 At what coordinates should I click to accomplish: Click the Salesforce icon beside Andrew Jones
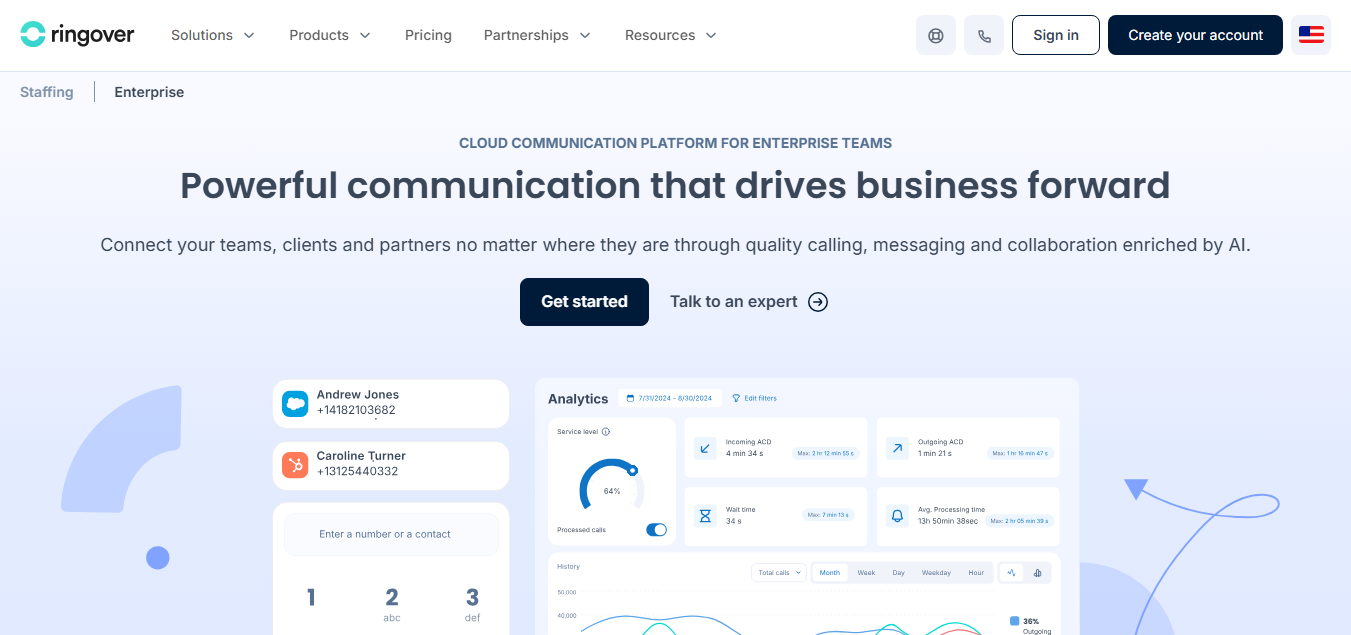tap(295, 403)
